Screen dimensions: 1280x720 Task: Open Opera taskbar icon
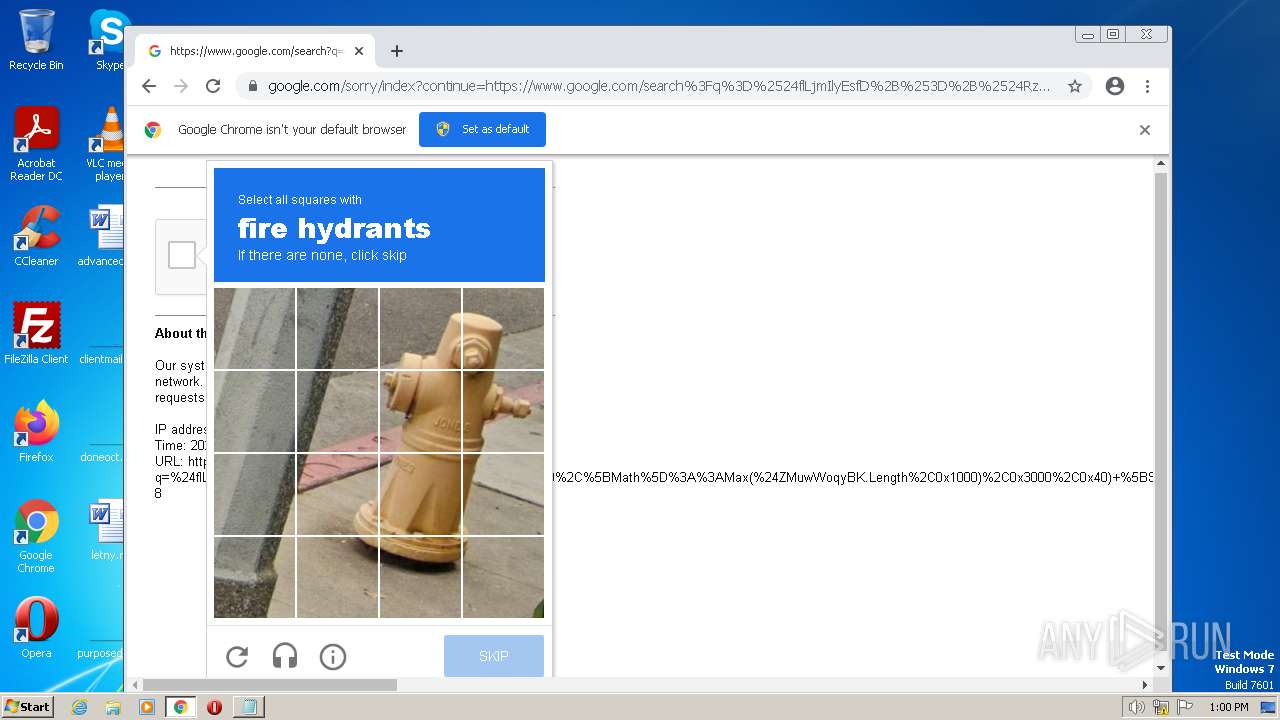click(214, 707)
